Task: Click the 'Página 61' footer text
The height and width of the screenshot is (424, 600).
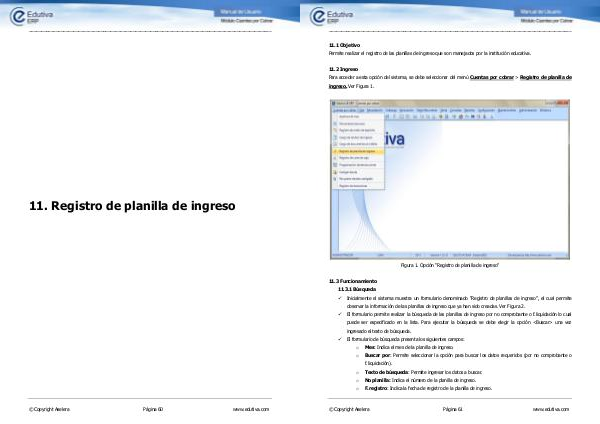Action: [453, 409]
